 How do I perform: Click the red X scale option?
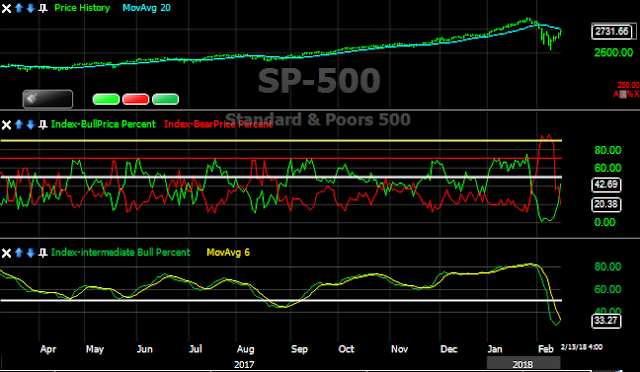pos(637,94)
